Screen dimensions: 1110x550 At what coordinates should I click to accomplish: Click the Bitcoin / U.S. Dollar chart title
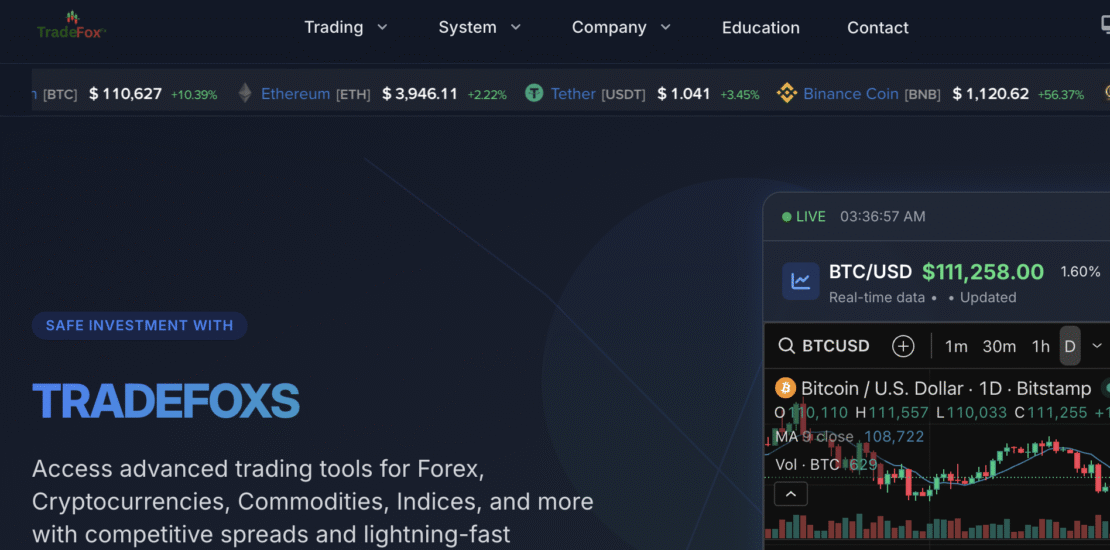946,388
